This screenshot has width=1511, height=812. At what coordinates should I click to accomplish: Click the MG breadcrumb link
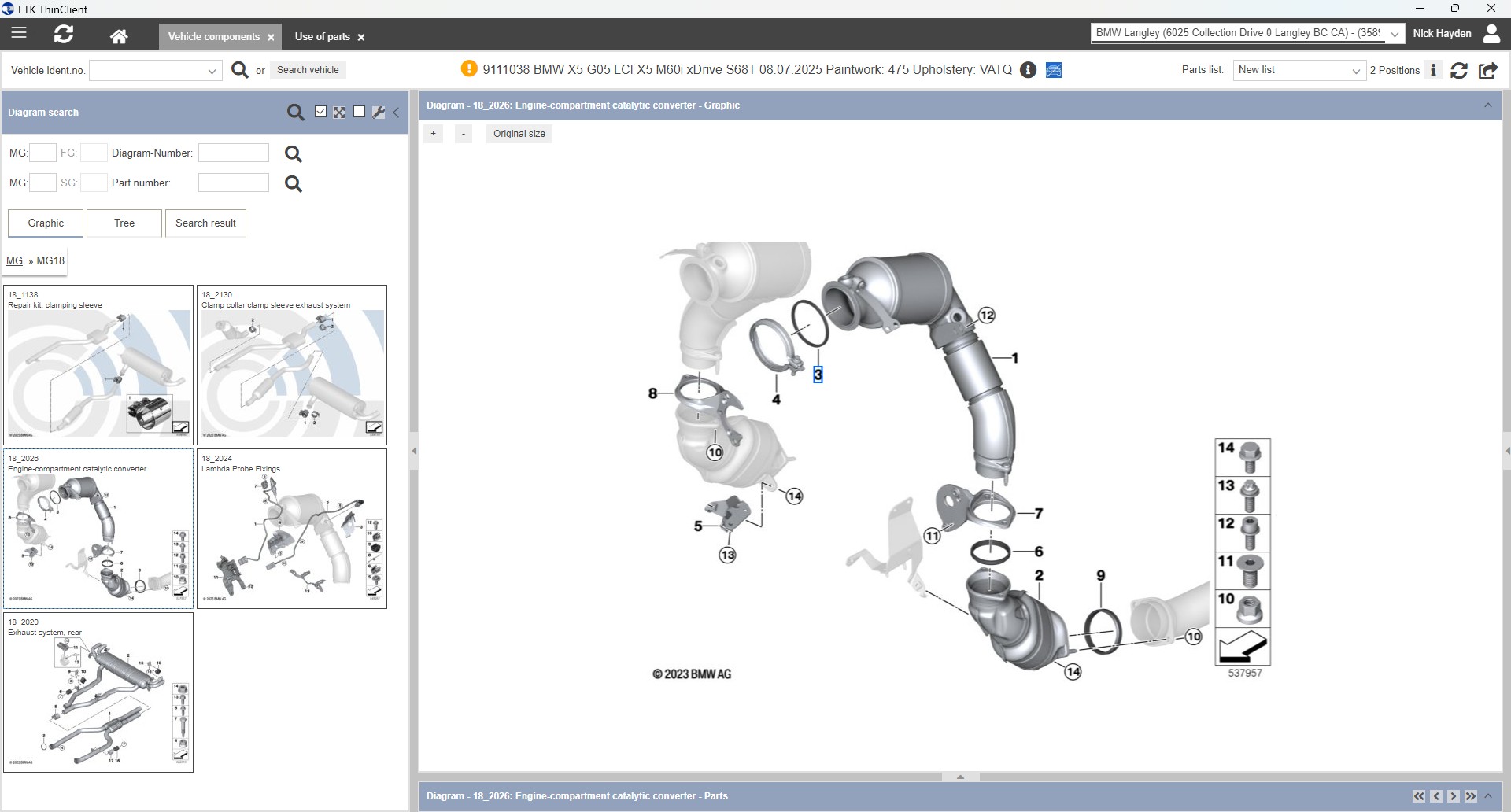[x=14, y=261]
